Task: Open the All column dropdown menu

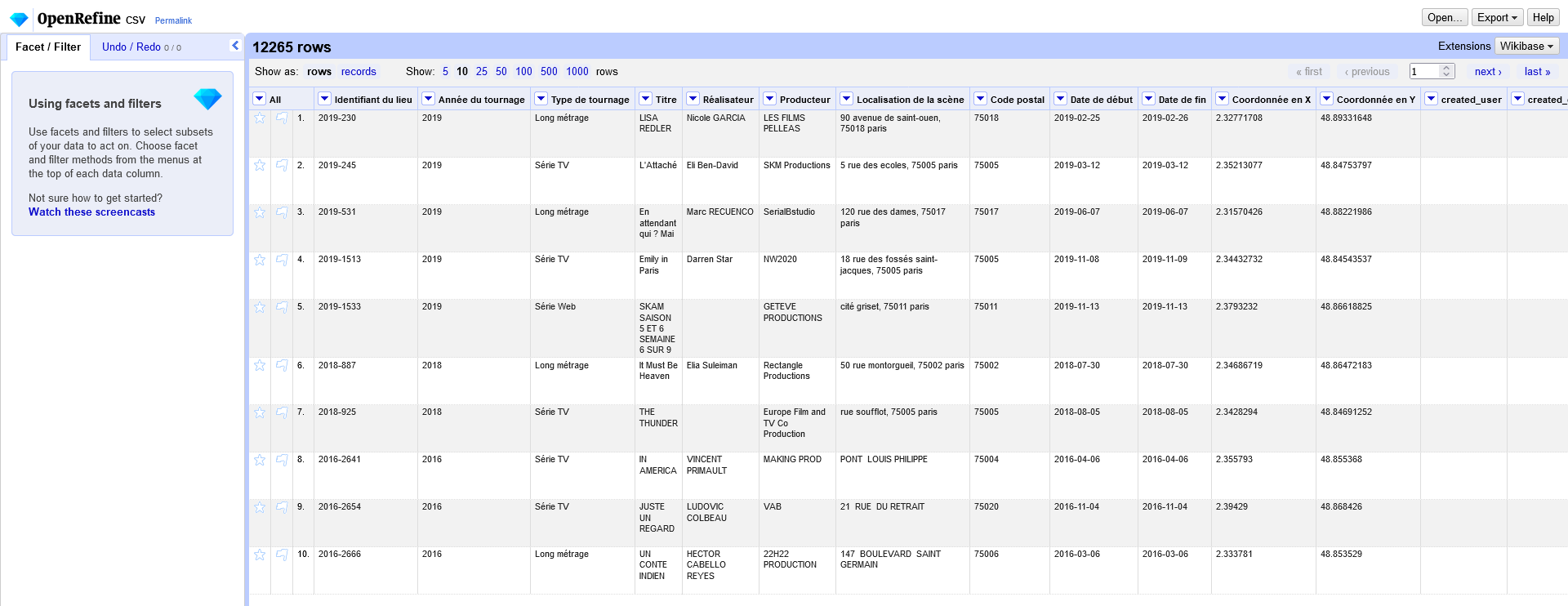Action: 260,99
